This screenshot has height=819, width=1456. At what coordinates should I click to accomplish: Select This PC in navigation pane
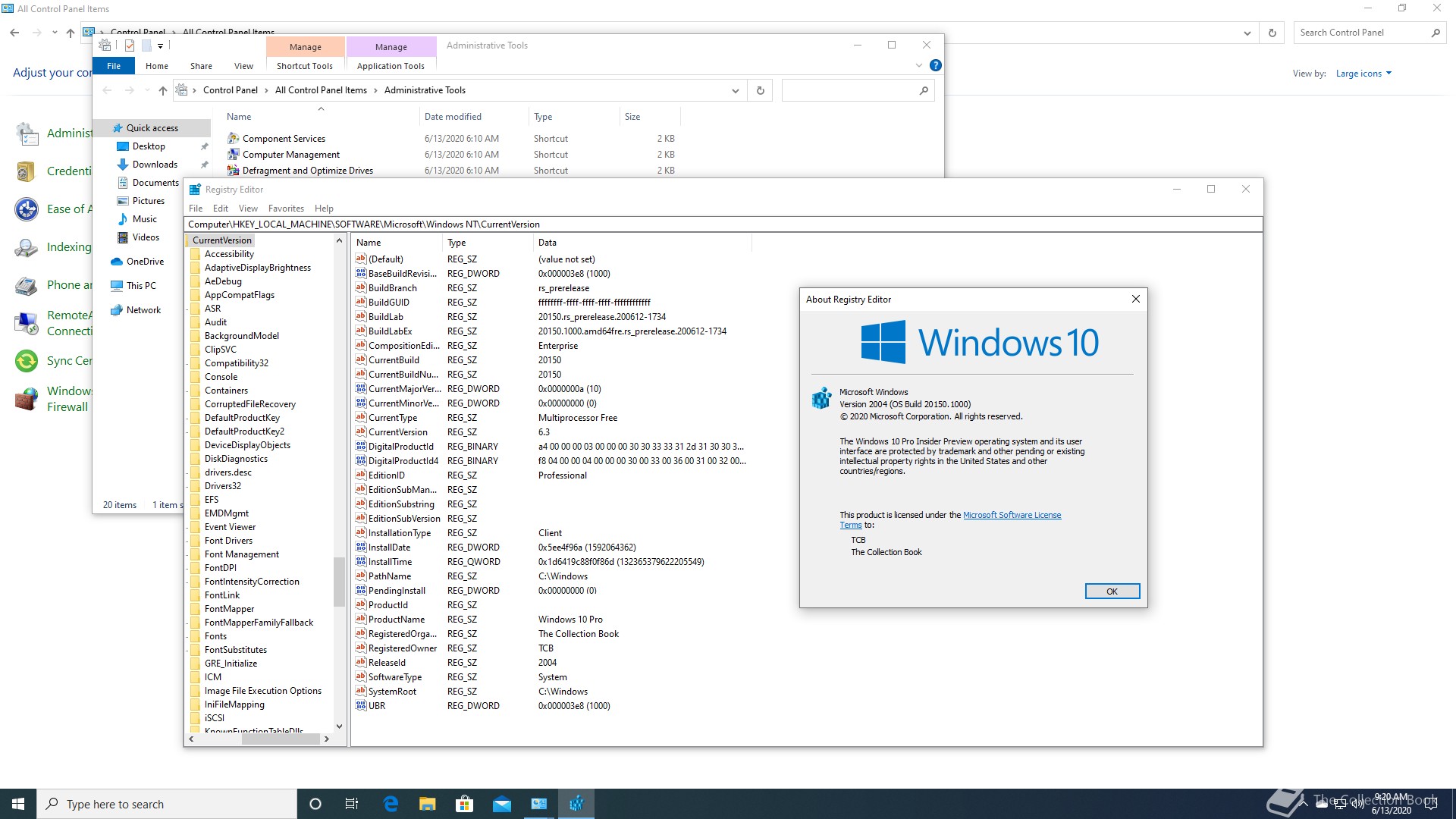(141, 286)
